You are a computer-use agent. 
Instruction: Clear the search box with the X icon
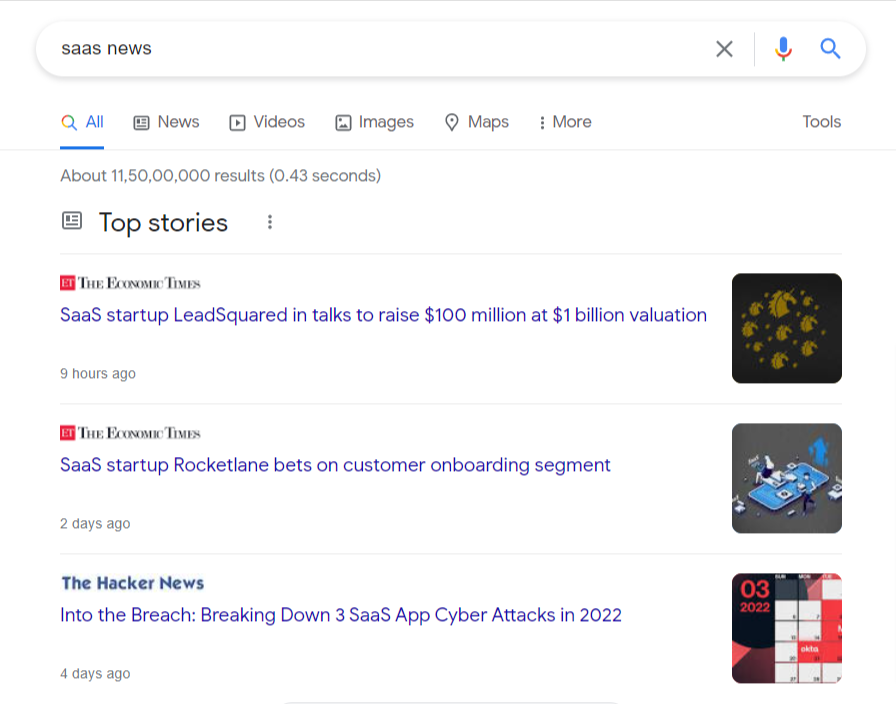coord(724,48)
